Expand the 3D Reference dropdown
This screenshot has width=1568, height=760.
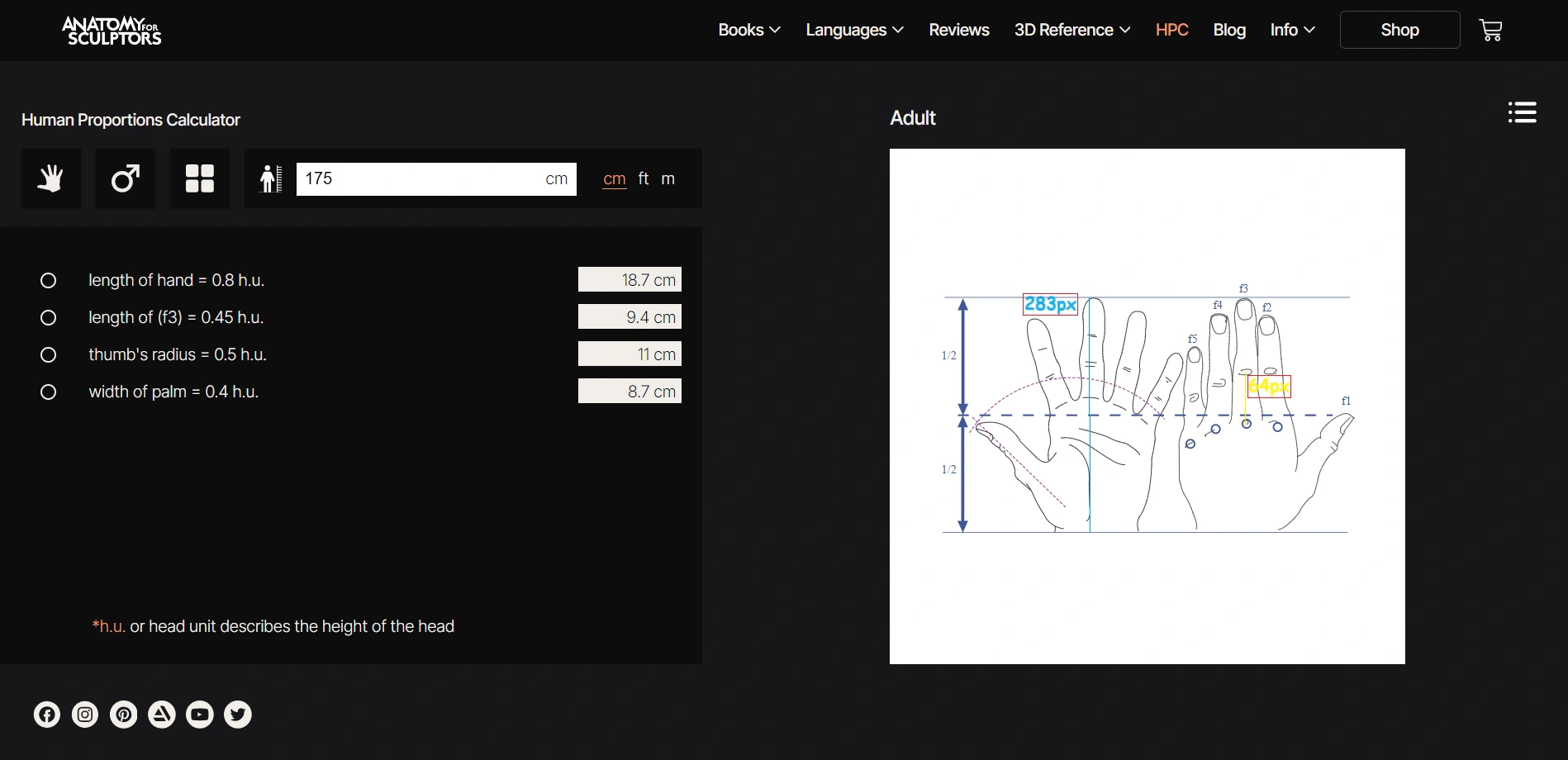[1072, 30]
